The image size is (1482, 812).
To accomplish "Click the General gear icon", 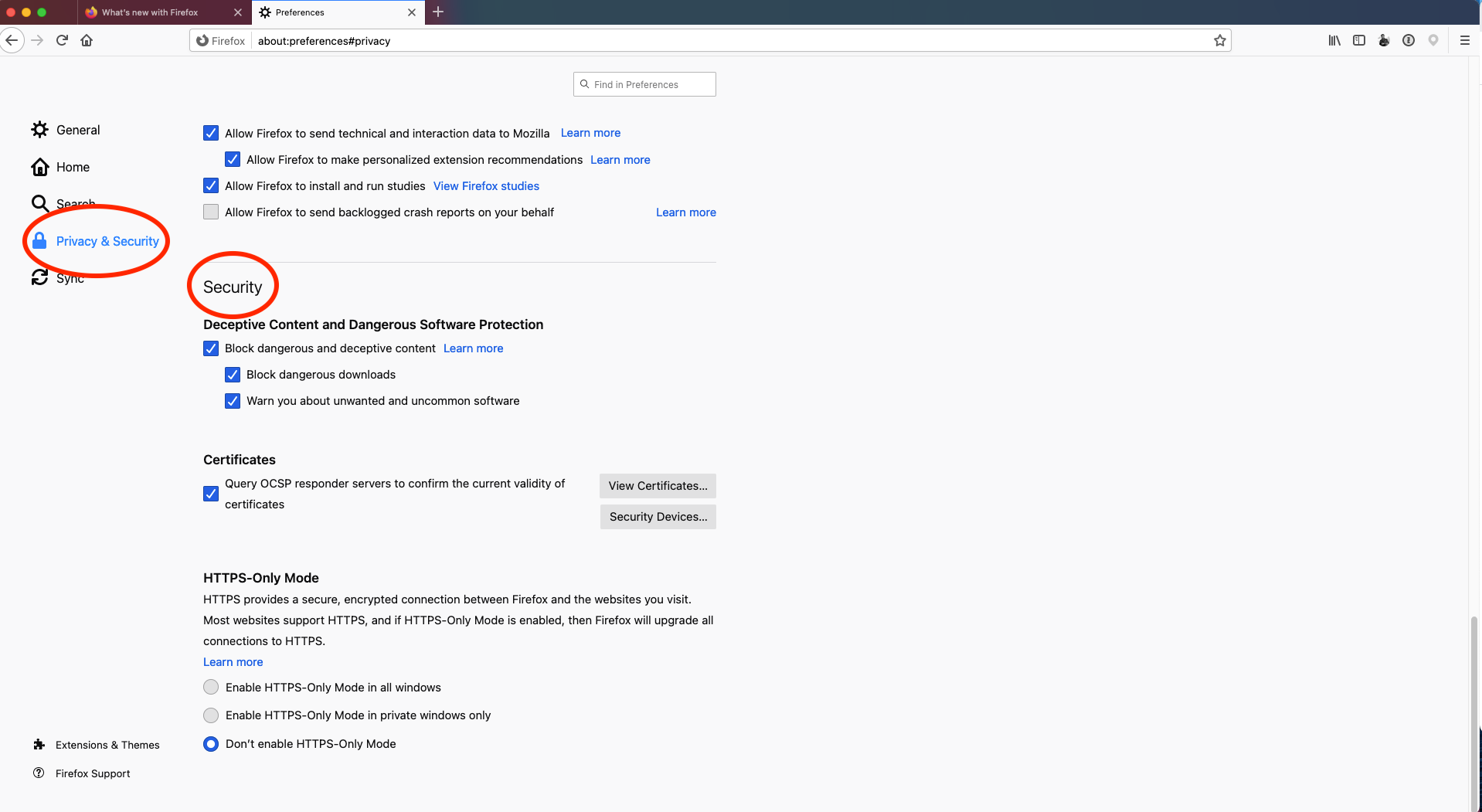I will tap(39, 130).
